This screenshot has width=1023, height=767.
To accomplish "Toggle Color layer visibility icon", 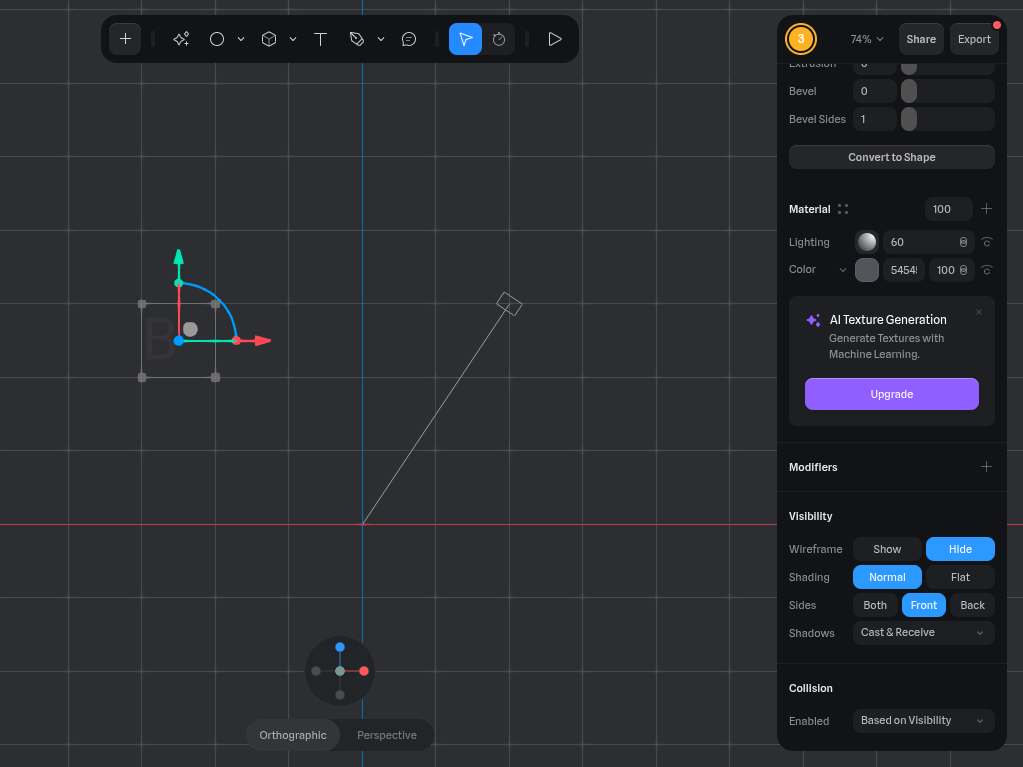I will click(x=986, y=270).
